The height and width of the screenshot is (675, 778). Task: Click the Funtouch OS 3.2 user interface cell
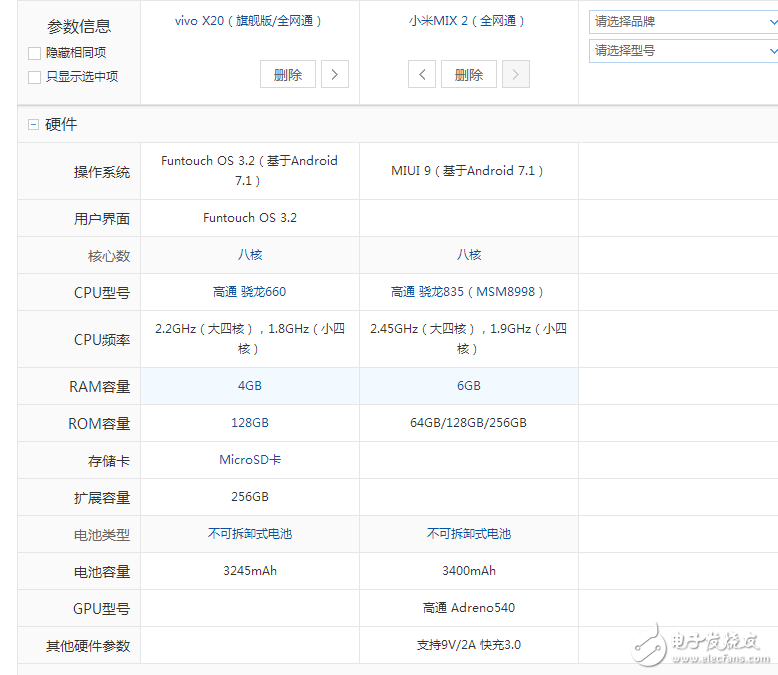pyautogui.click(x=250, y=218)
